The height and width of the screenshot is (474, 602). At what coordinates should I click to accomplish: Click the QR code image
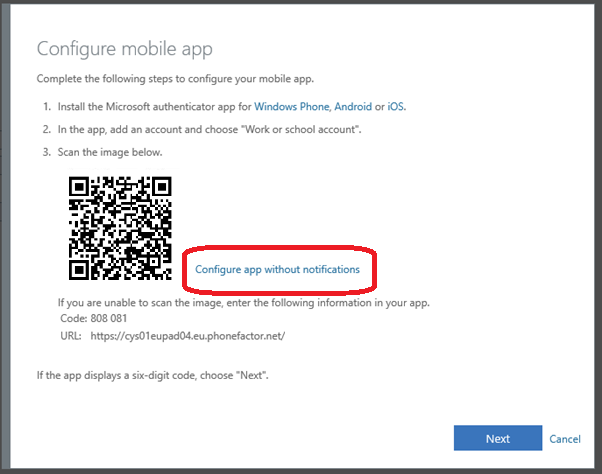(x=120, y=228)
